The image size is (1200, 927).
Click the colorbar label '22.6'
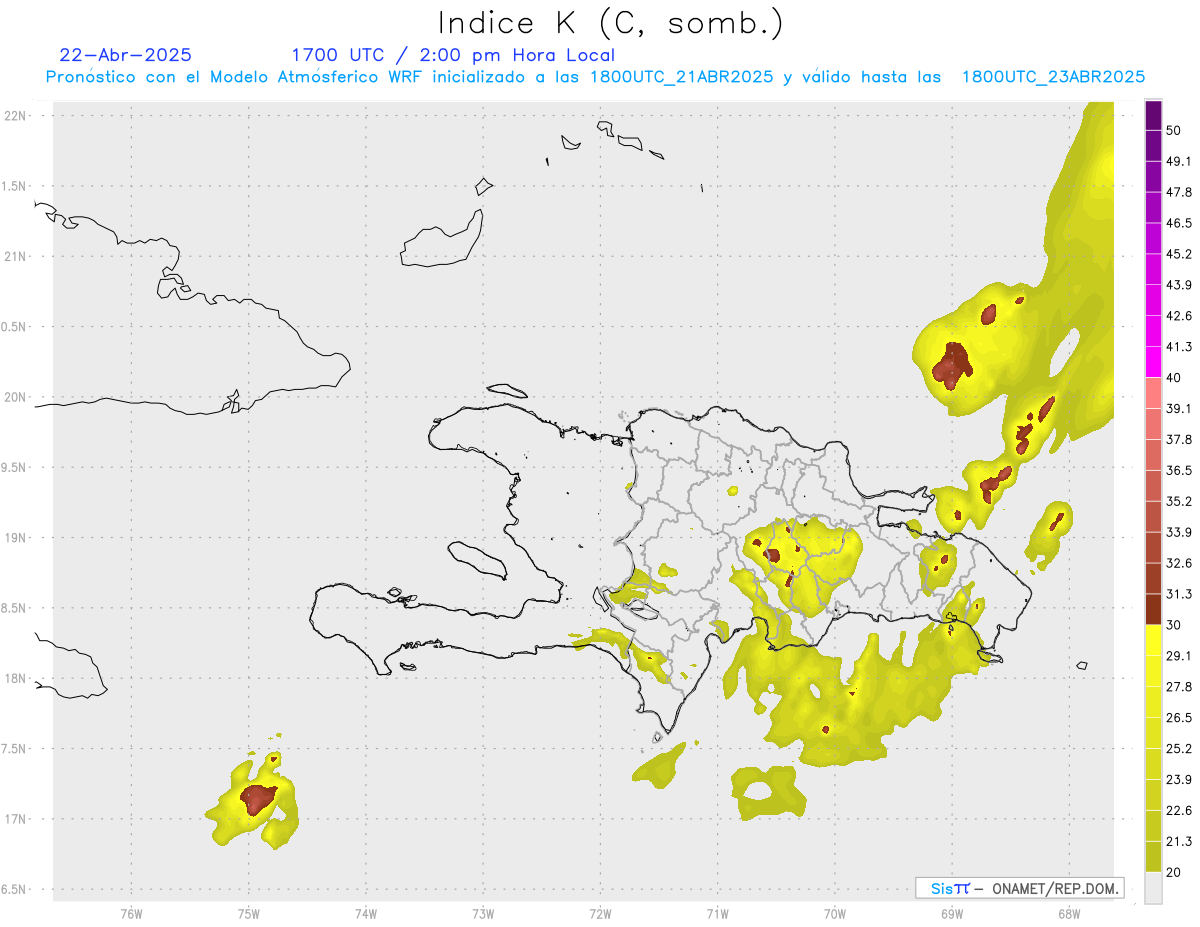click(1179, 810)
